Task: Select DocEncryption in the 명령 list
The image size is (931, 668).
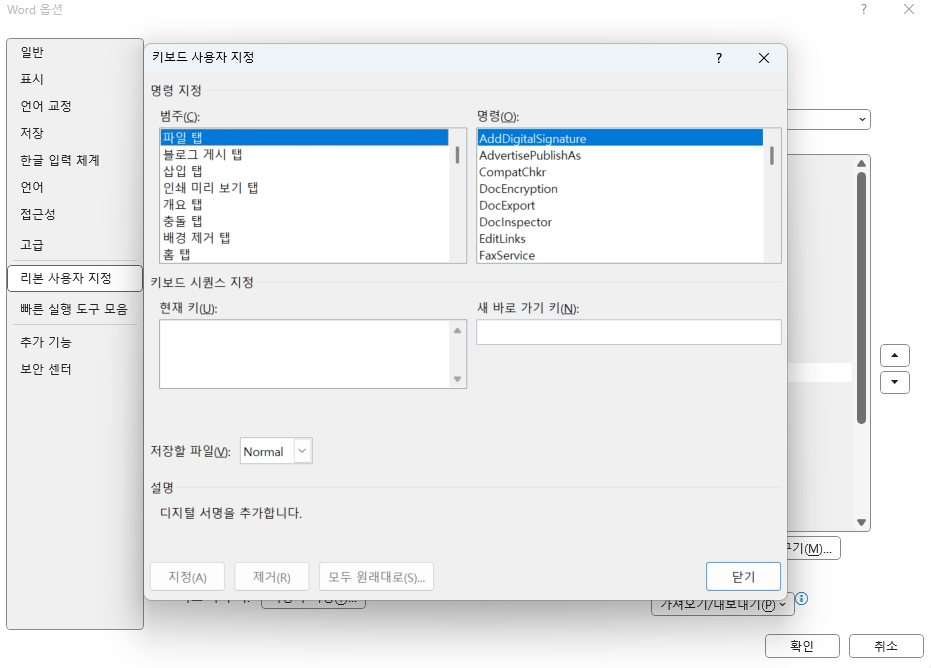Action: pos(518,188)
